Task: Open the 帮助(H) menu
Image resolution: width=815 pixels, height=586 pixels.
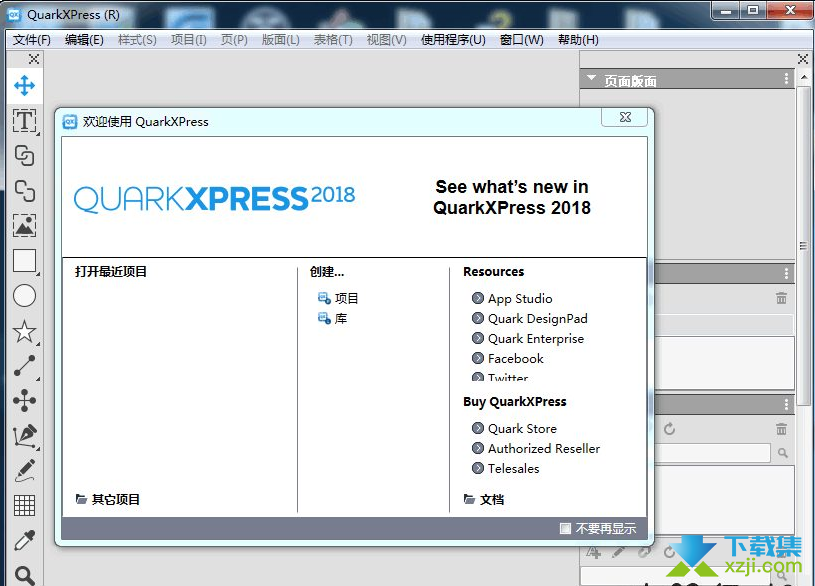Action: coord(578,40)
